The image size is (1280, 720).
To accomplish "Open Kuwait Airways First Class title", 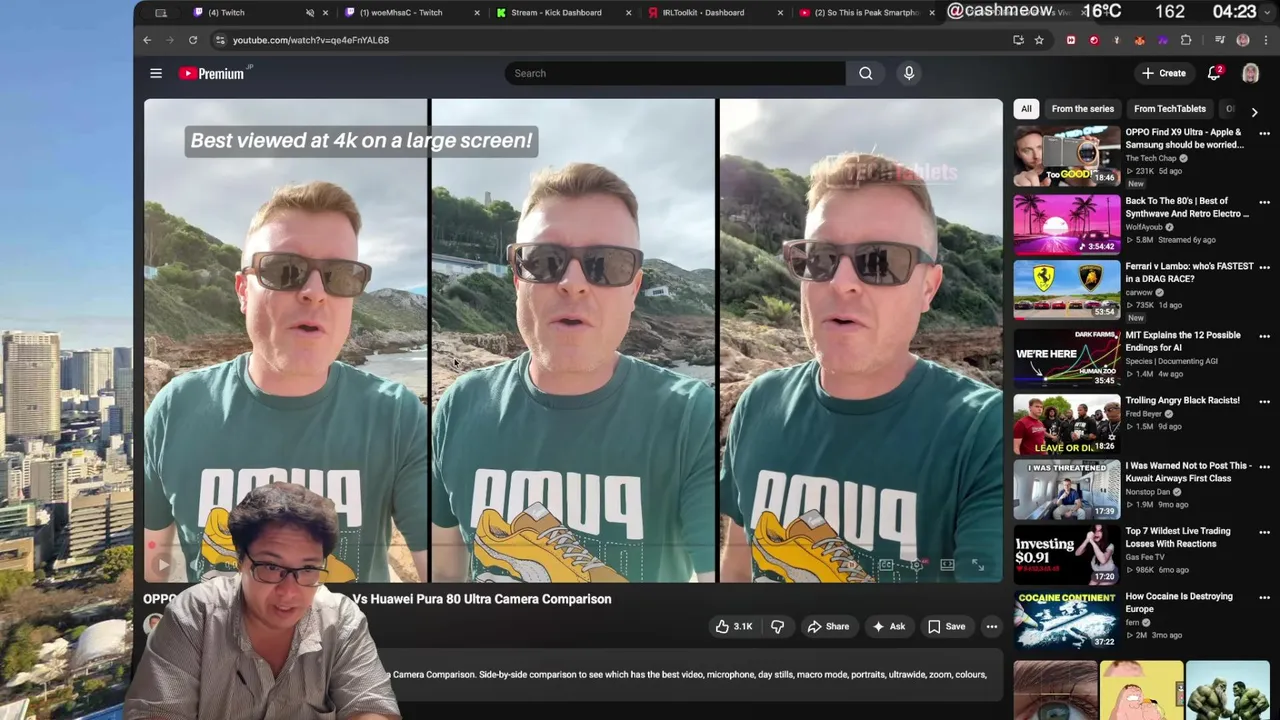I will [x=1188, y=472].
